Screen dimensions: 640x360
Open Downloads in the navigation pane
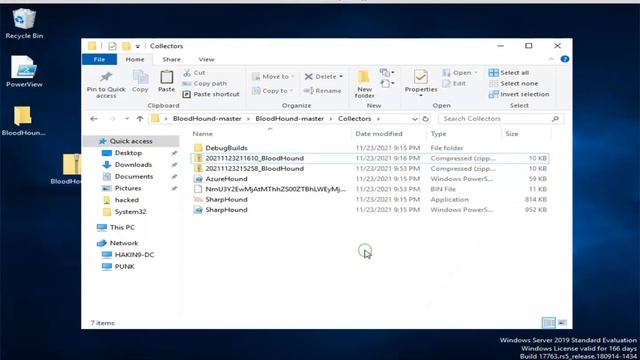coord(133,164)
